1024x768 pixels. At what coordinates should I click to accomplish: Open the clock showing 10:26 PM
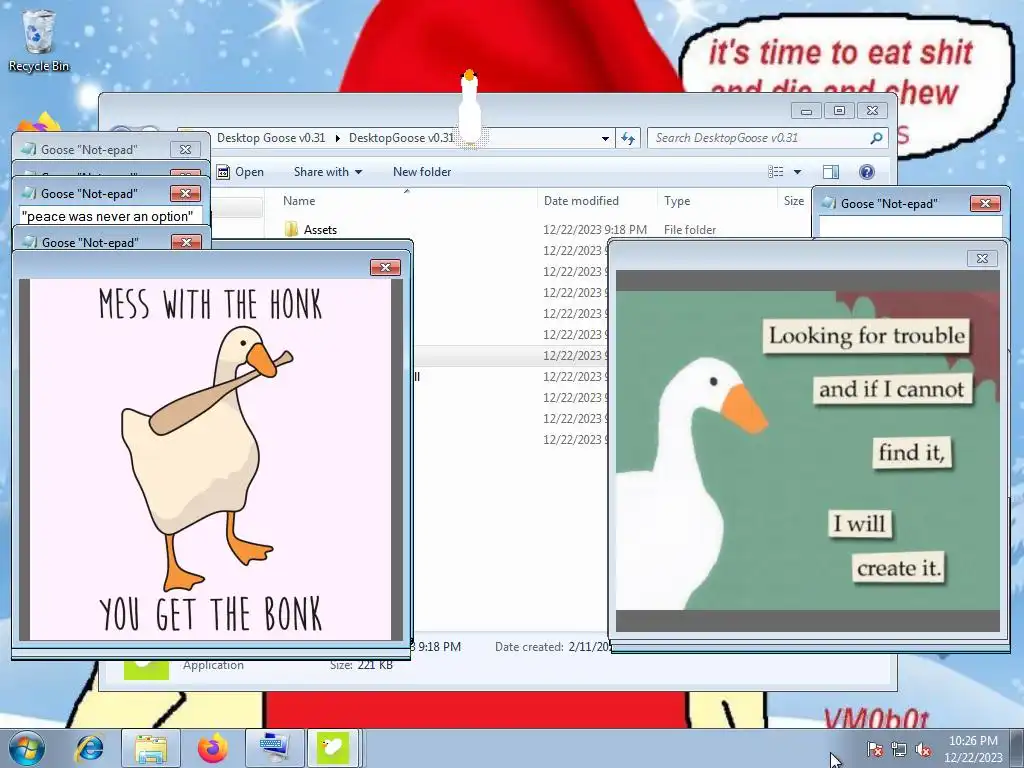[x=973, y=749]
